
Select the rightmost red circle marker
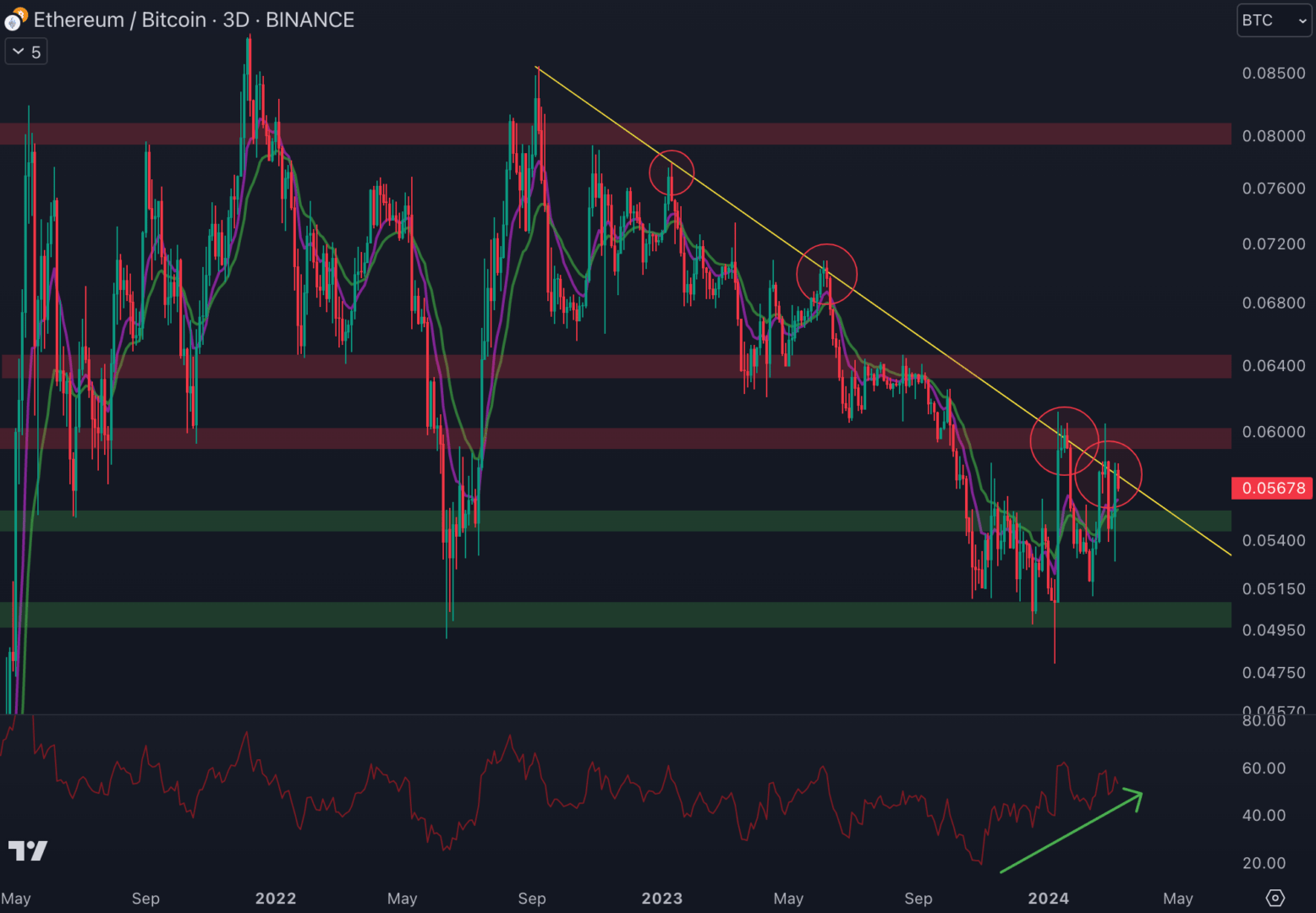click(1108, 474)
